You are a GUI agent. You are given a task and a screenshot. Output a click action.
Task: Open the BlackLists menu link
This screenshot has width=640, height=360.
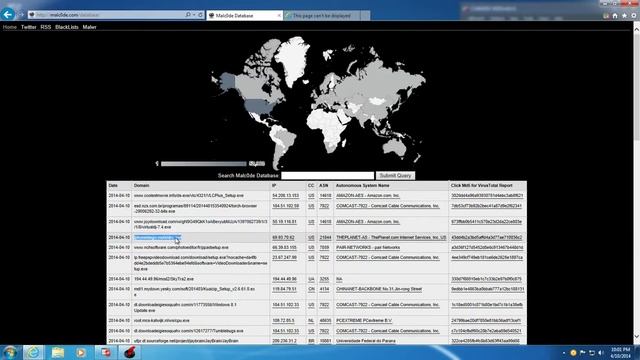[67, 27]
